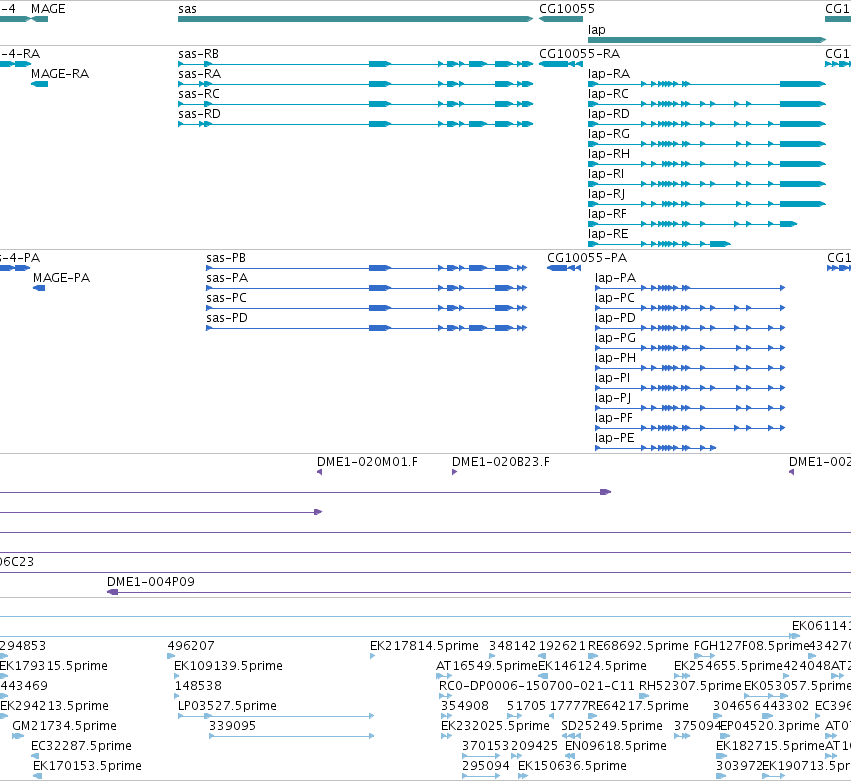Screen dimensions: 851x781
Task: Choose the sas-RC transcript label
Action: pos(199,94)
